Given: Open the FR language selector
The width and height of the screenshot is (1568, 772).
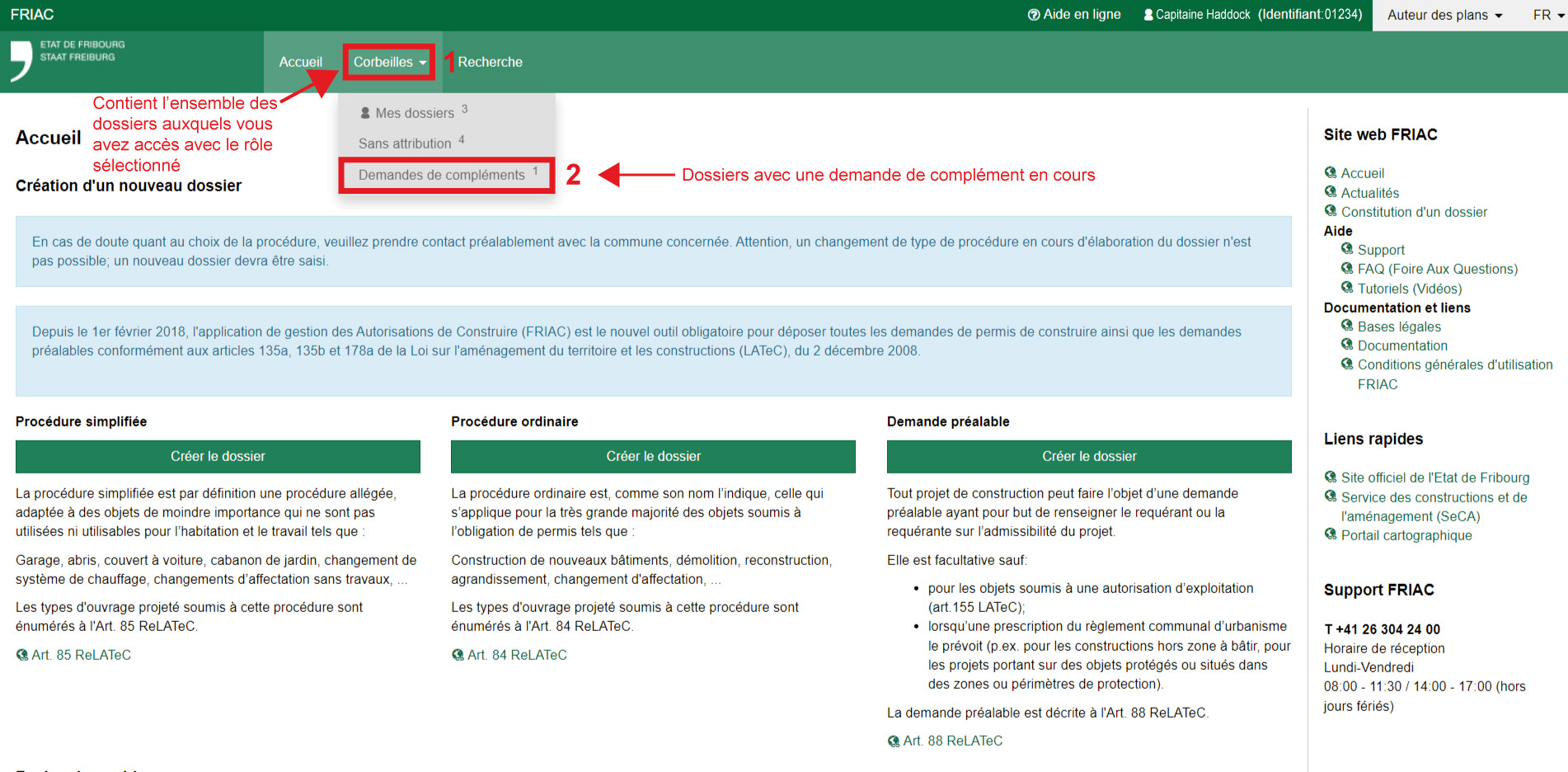Looking at the screenshot, I should point(1547,15).
